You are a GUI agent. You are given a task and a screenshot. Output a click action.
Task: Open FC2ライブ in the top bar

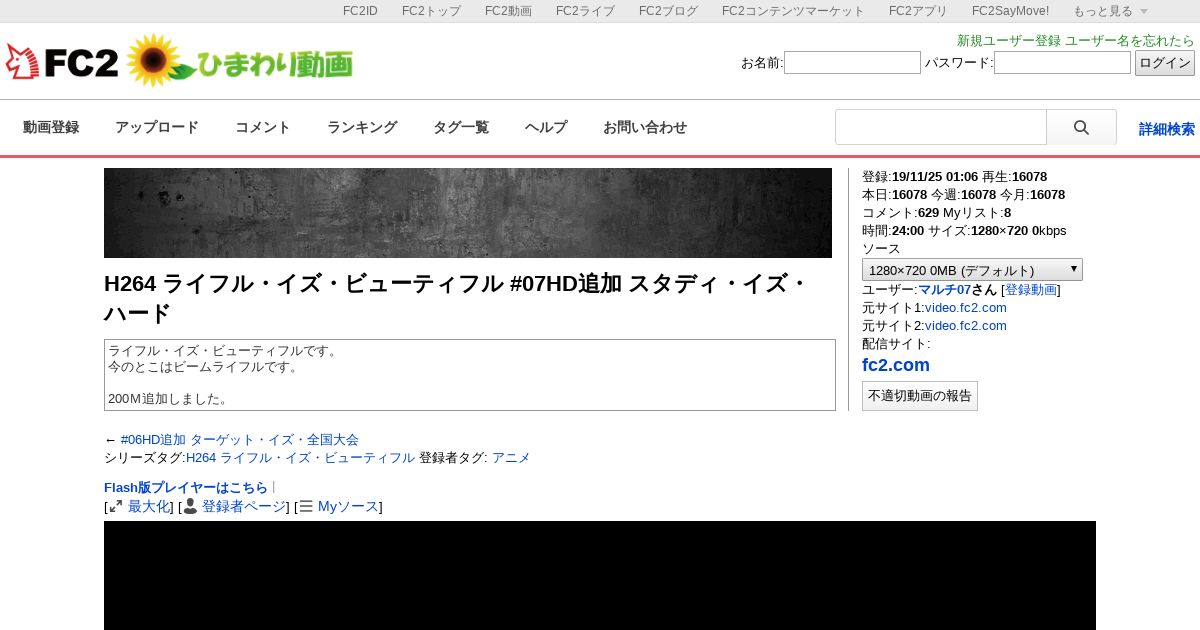pyautogui.click(x=585, y=11)
